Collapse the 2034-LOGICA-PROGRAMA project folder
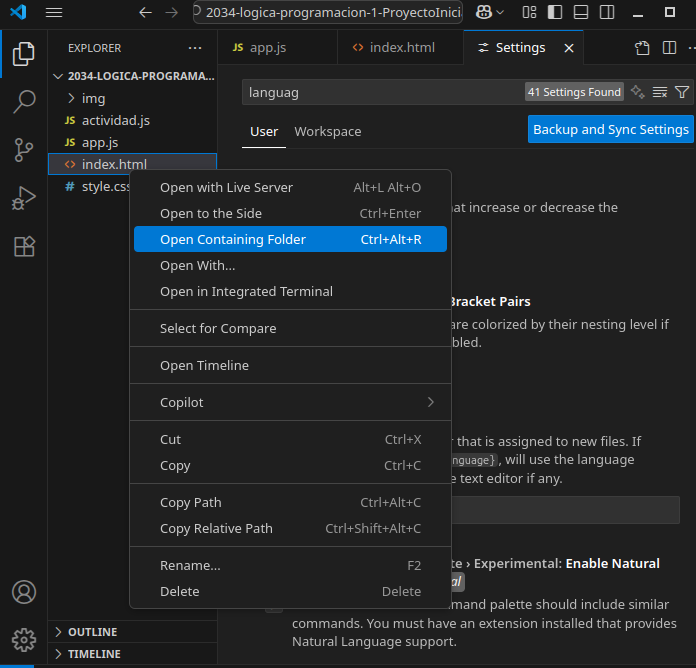This screenshot has width=696, height=668. [x=133, y=76]
